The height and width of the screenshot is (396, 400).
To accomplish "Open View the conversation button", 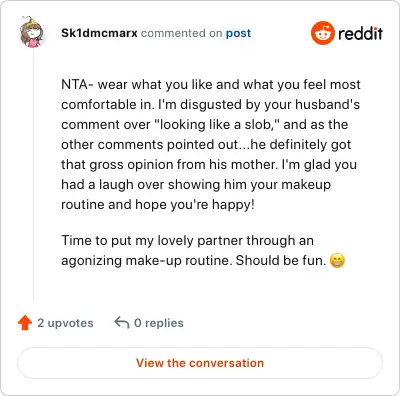I will [200, 363].
